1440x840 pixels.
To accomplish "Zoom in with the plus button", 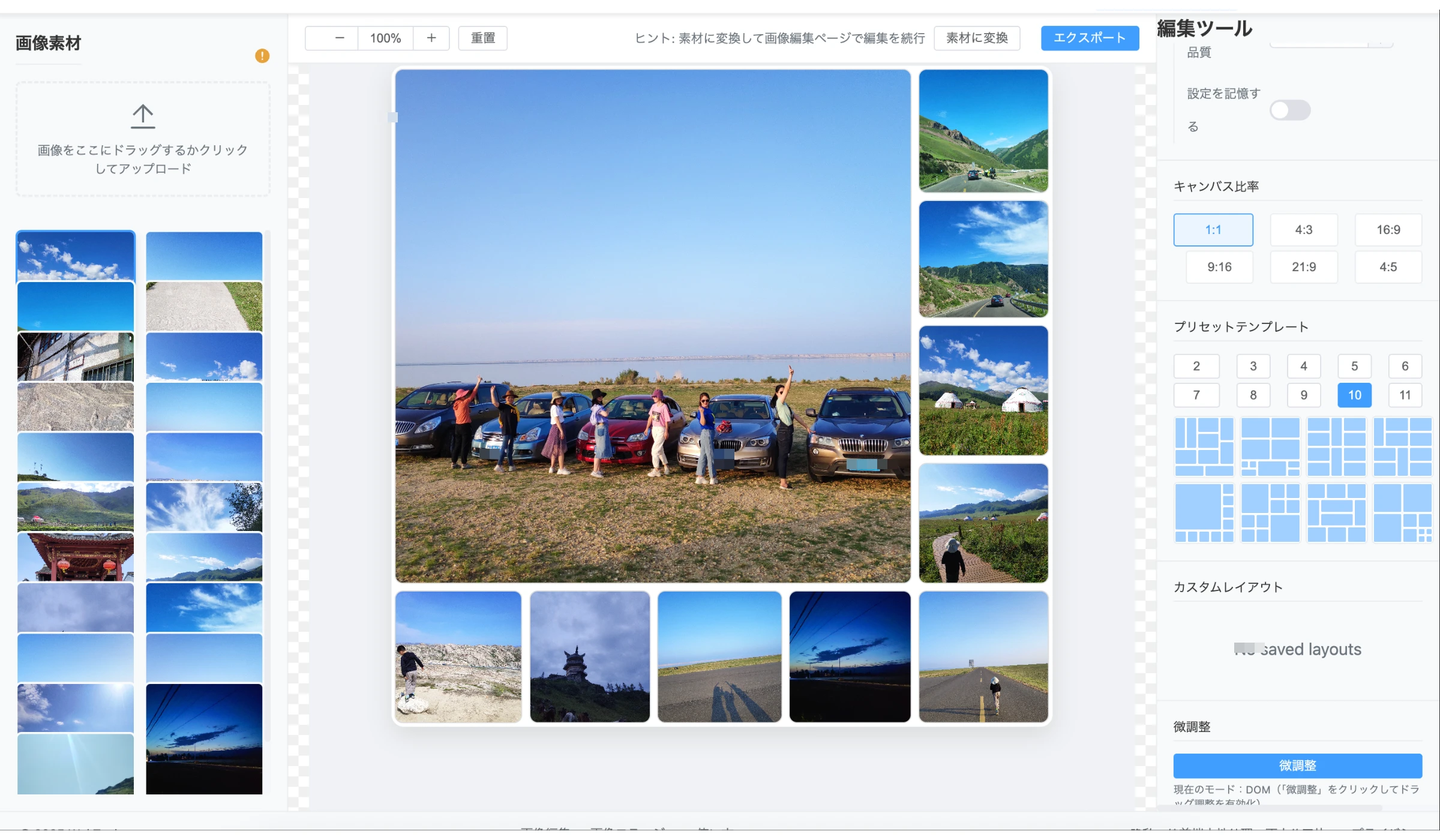I will tap(431, 38).
